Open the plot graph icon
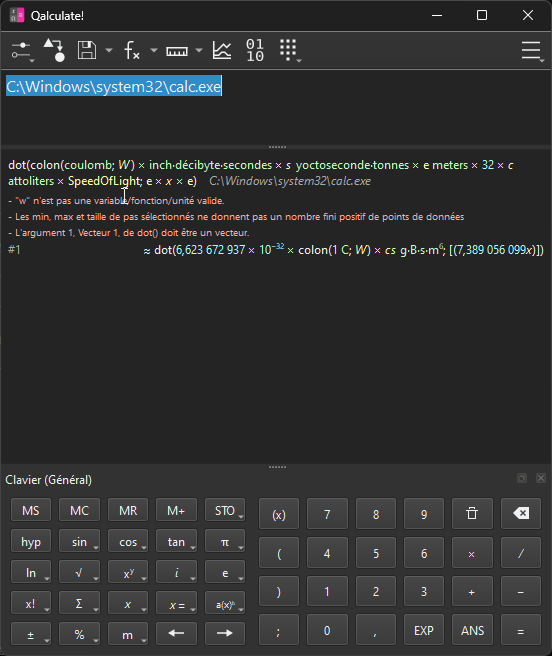The width and height of the screenshot is (552, 656). (x=222, y=51)
